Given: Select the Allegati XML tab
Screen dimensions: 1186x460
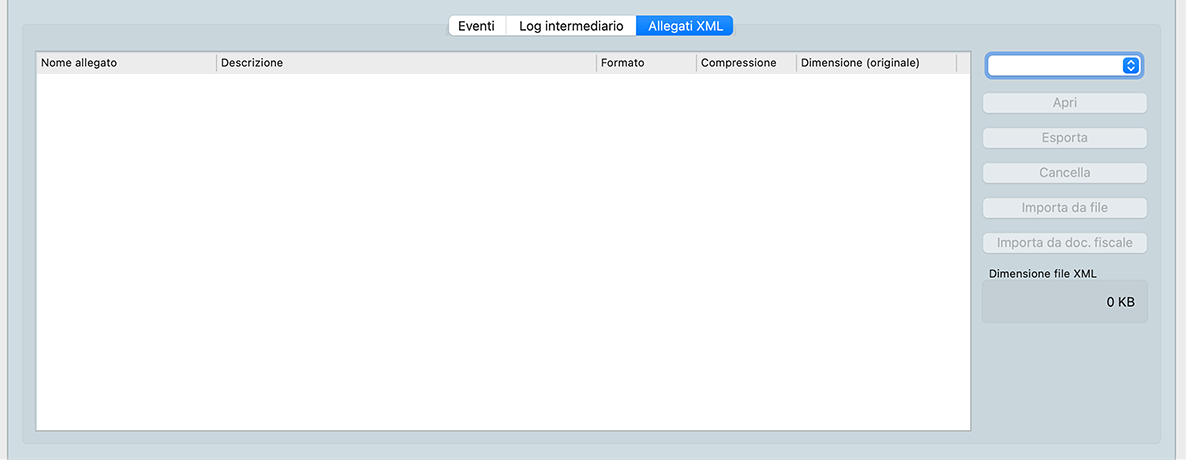Looking at the screenshot, I should [685, 26].
